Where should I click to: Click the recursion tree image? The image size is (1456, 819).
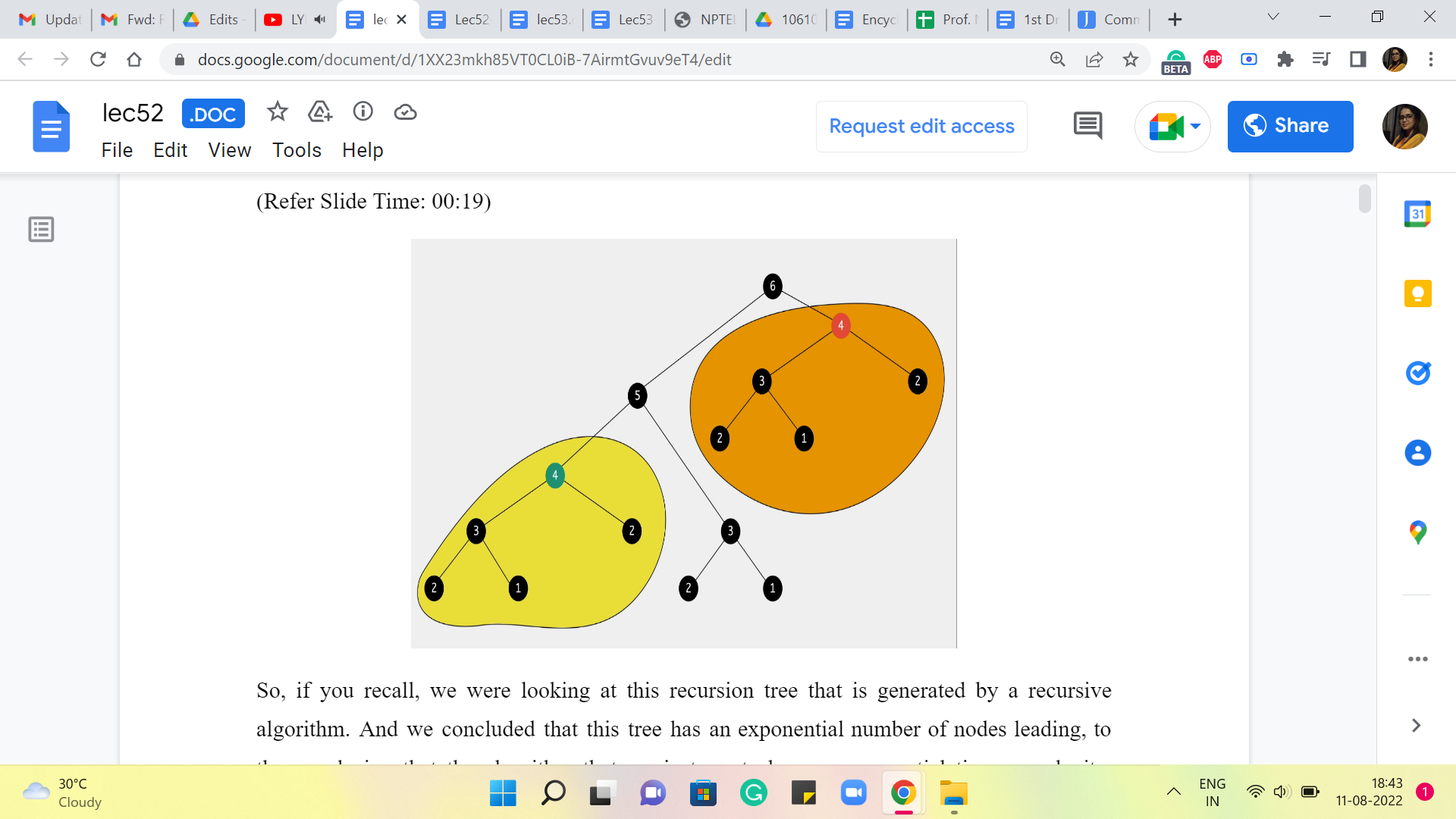tap(683, 444)
